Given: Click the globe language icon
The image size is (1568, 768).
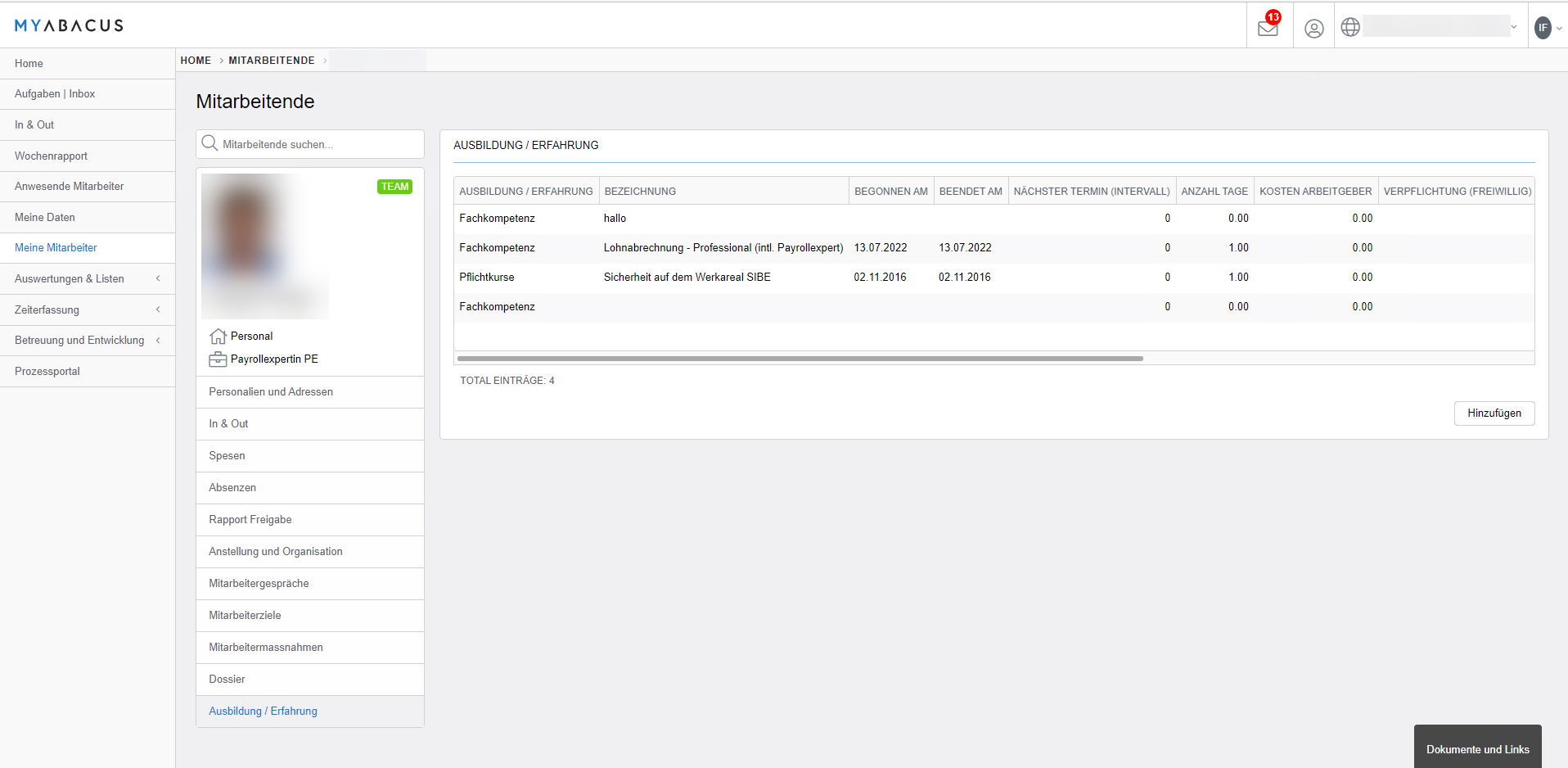Looking at the screenshot, I should coord(1350,27).
